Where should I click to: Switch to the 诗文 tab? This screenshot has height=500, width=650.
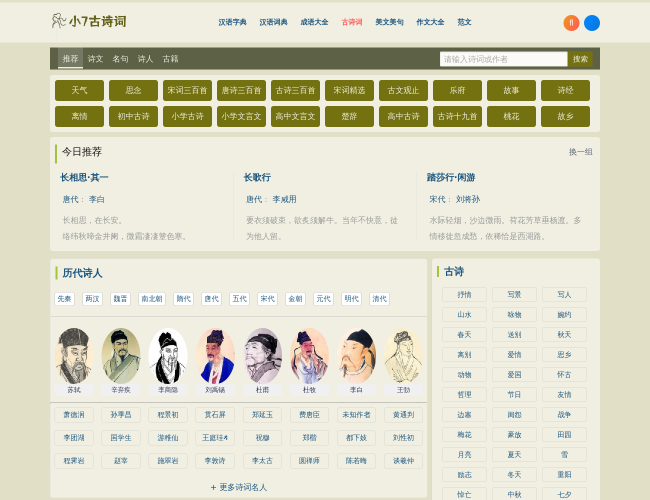[x=95, y=59]
